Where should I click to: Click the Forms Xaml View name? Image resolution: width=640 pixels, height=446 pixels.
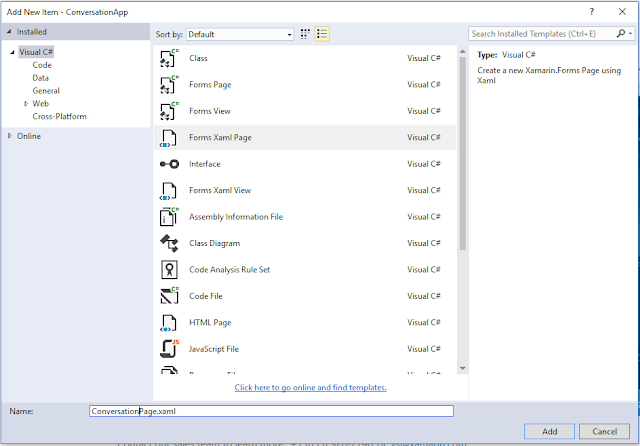(x=220, y=190)
